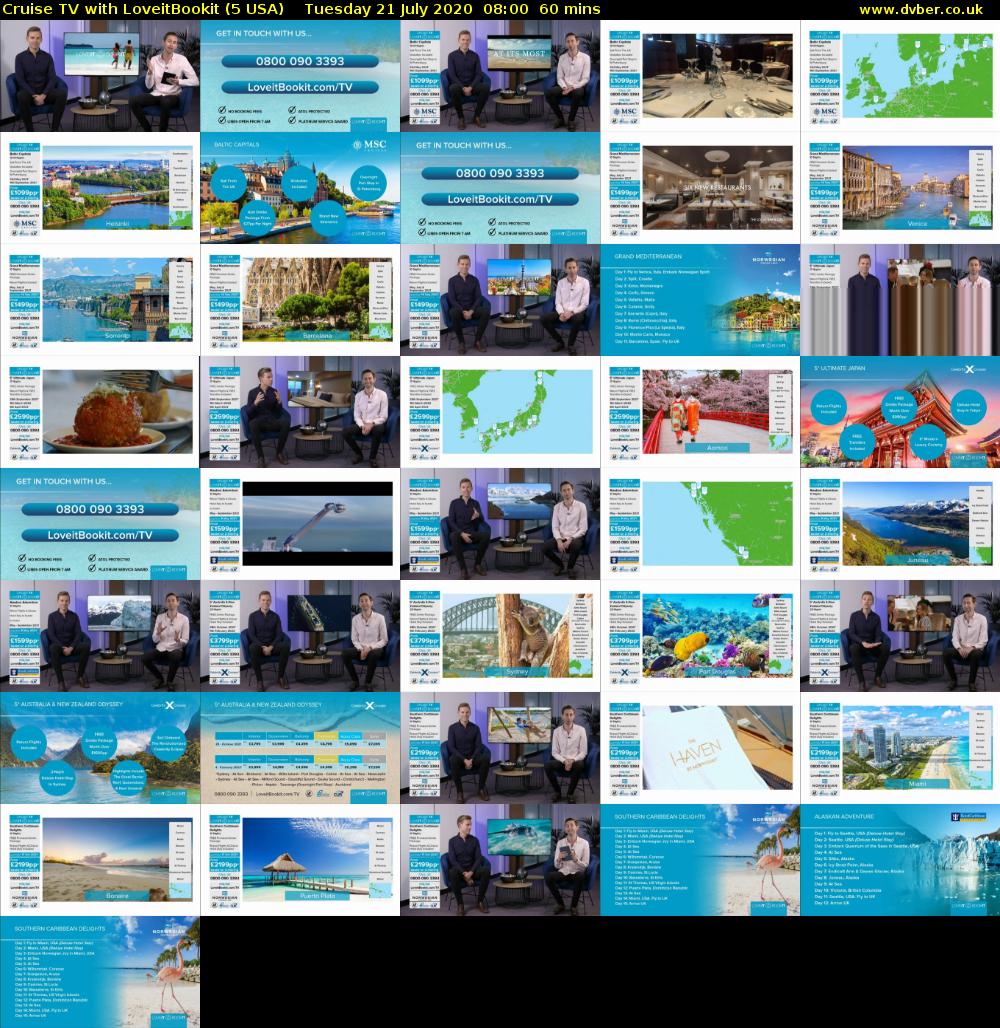Open the thumbnail of hosts with beach couple screen
1000x1028 pixels.
[x=100, y=76]
